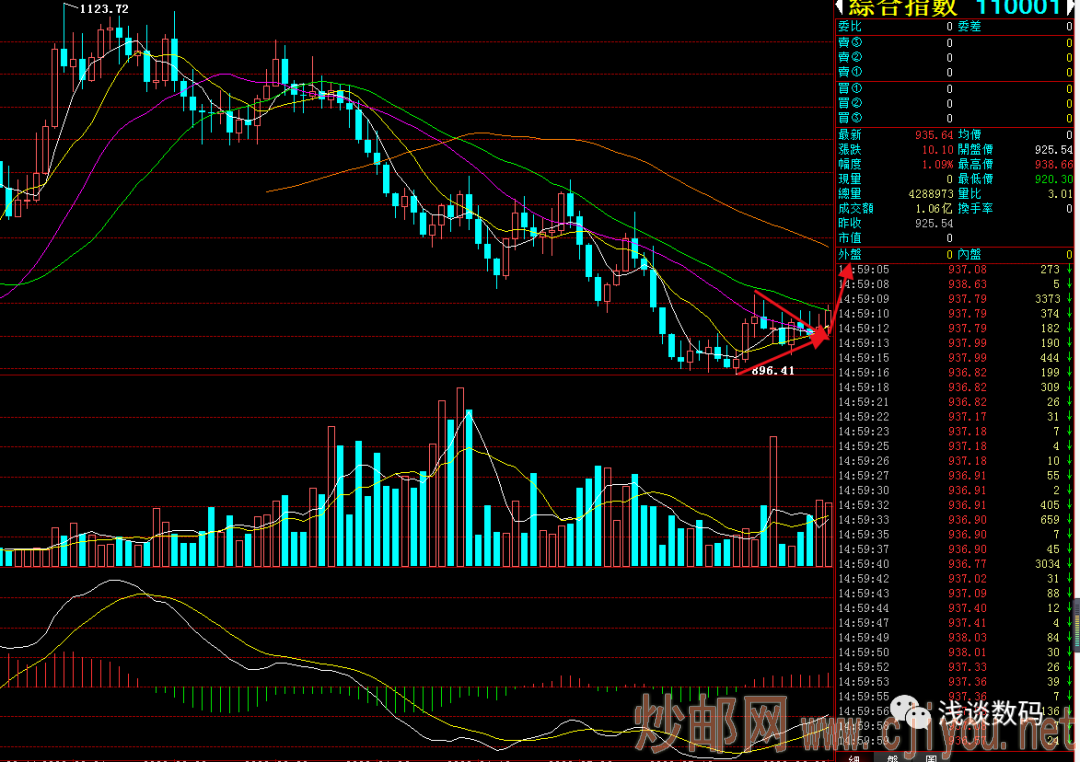The image size is (1080, 762).
Task: Click the red arrowhead on the chart
Action: [x=820, y=336]
